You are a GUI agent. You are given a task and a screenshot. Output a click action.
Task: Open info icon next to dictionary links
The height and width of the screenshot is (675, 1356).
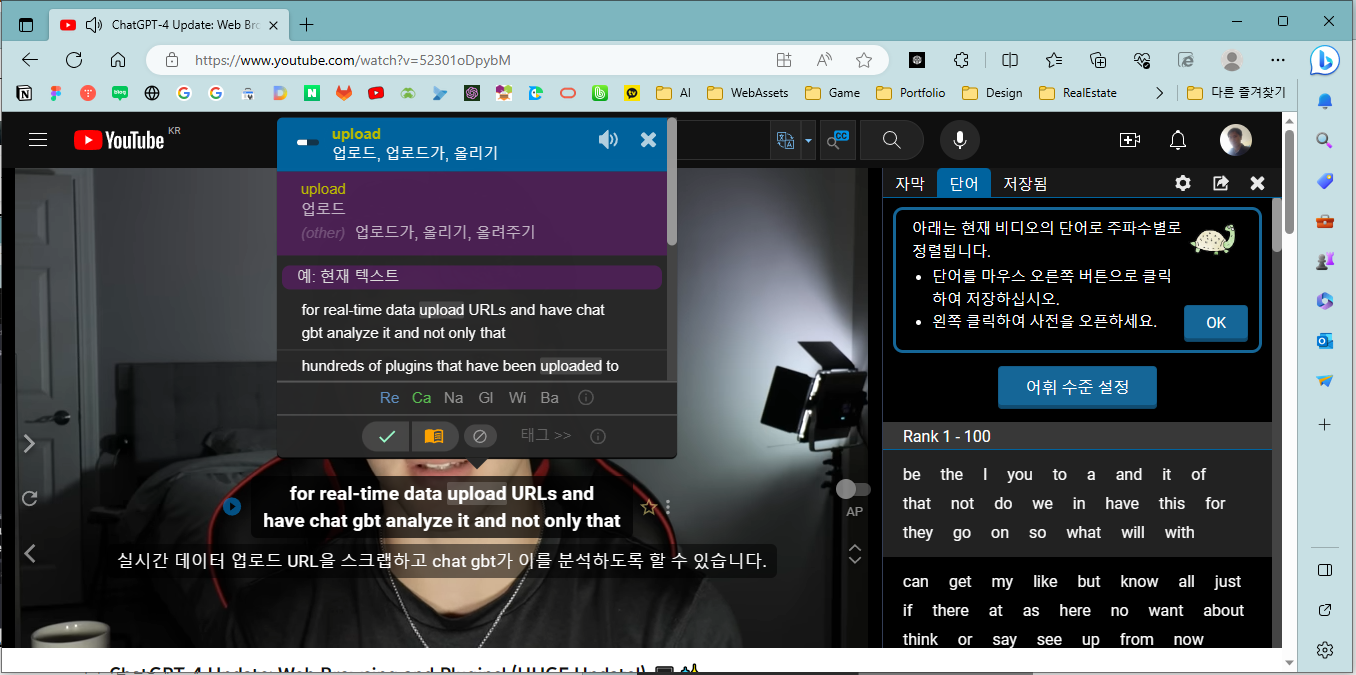point(587,398)
